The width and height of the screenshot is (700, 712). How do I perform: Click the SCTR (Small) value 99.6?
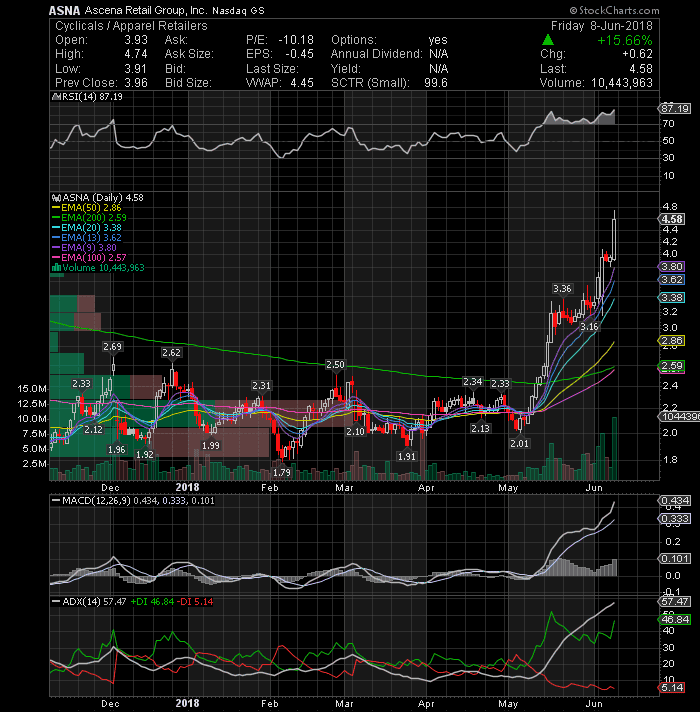436,83
